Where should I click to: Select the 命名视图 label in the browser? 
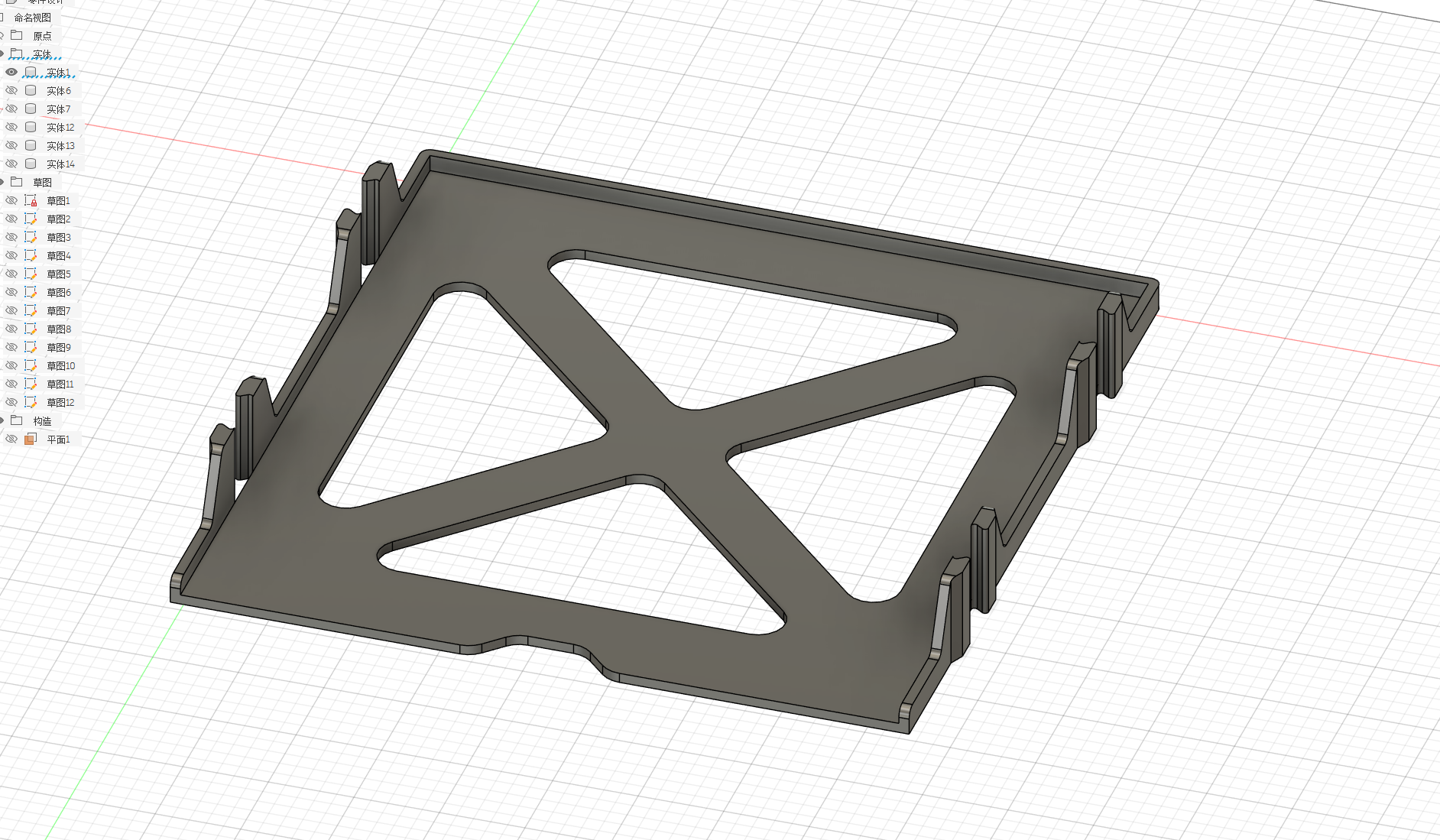click(33, 18)
